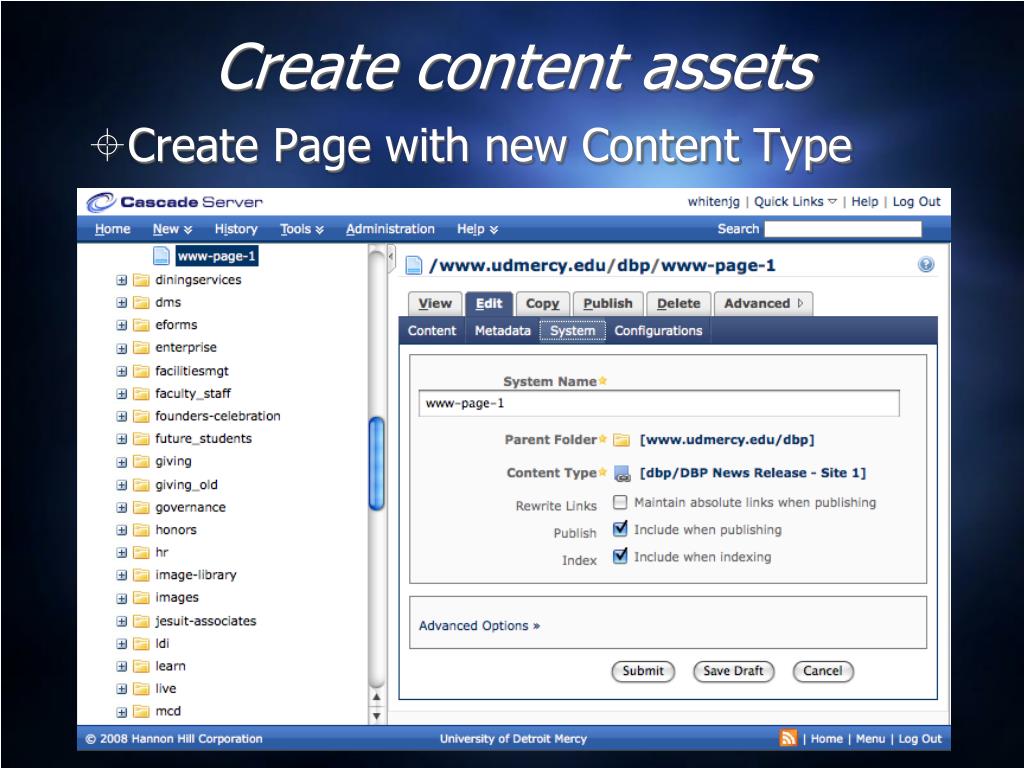
Task: Click the Cancel button
Action: 823,671
